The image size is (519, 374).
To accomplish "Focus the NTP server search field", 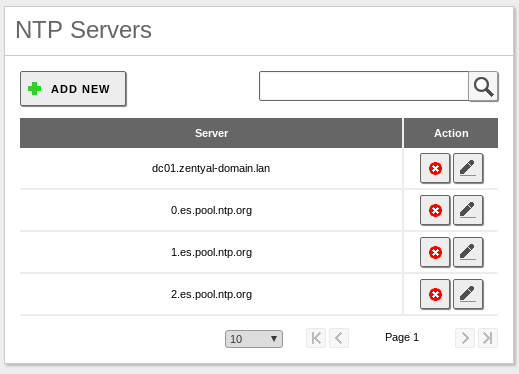I will [364, 86].
